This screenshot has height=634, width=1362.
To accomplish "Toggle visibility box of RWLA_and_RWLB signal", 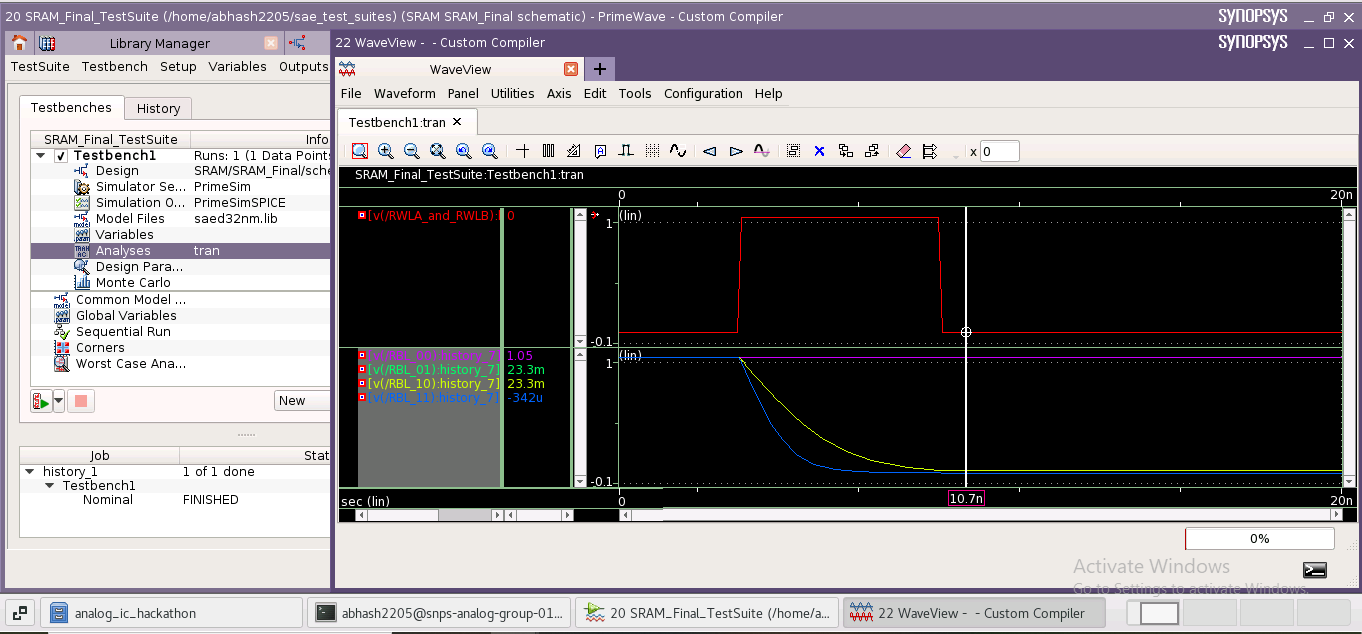I will (362, 215).
